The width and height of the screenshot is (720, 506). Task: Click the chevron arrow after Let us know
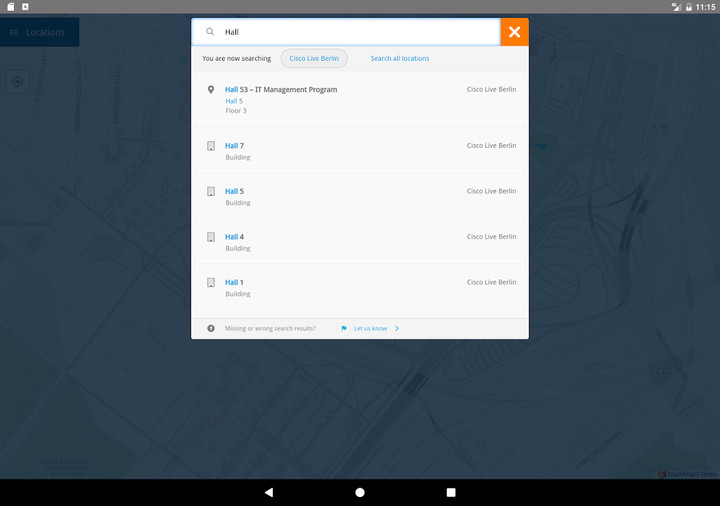pos(397,328)
